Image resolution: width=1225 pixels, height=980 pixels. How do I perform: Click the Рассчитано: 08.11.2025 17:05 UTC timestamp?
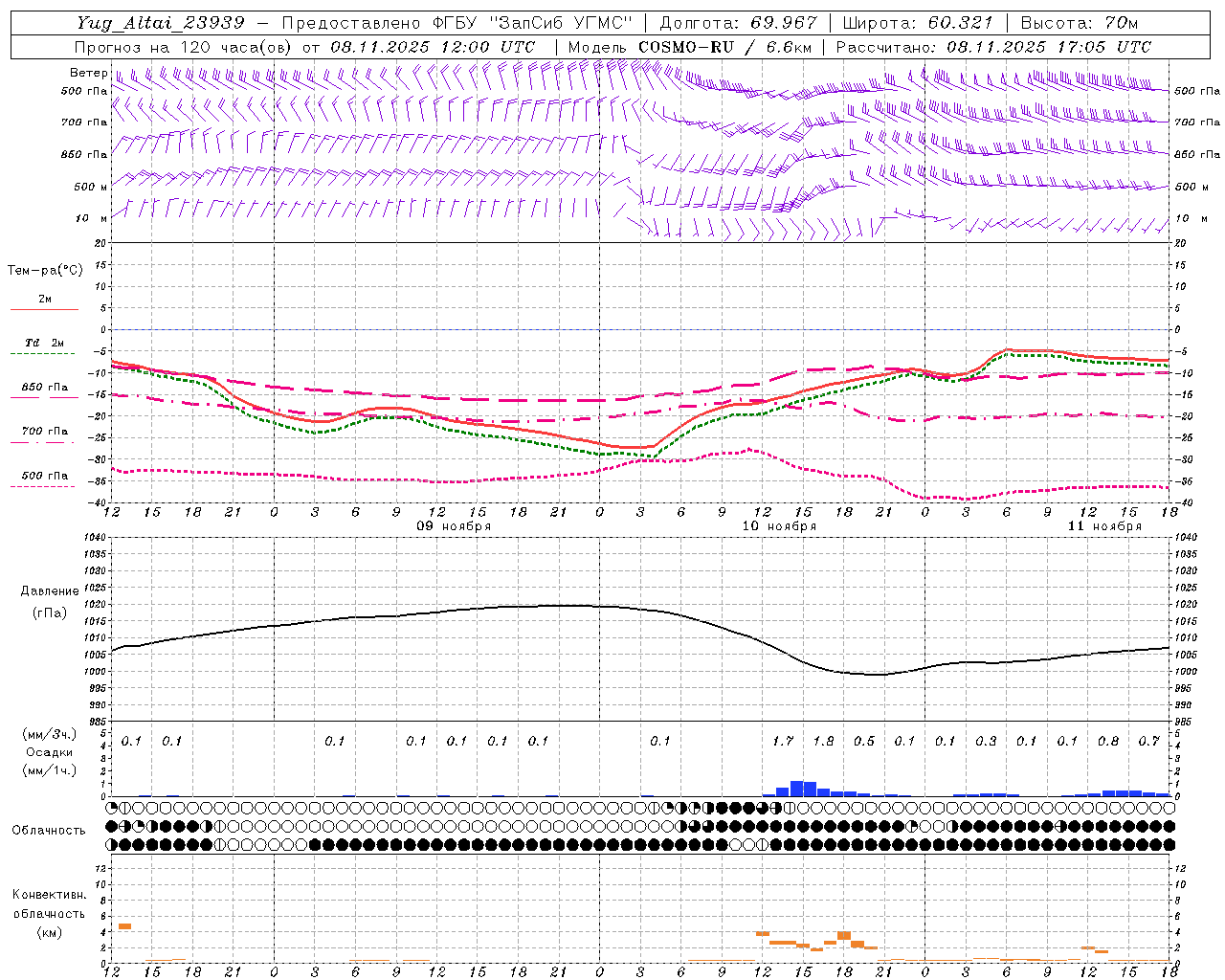click(993, 47)
